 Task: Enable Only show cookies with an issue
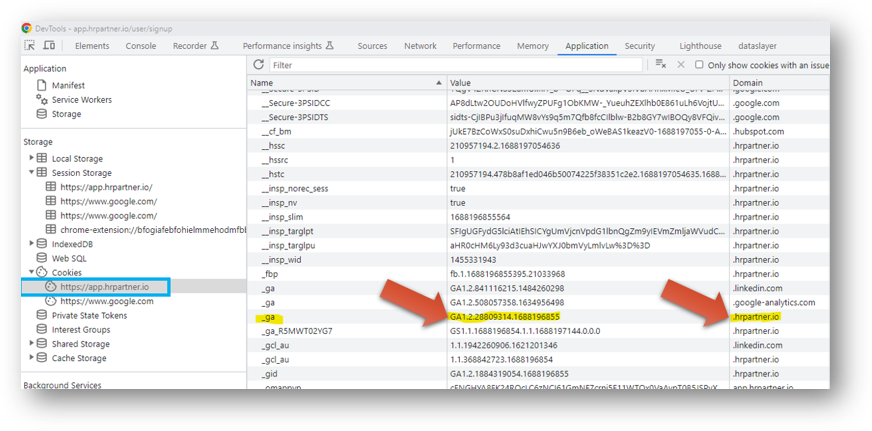pos(699,65)
